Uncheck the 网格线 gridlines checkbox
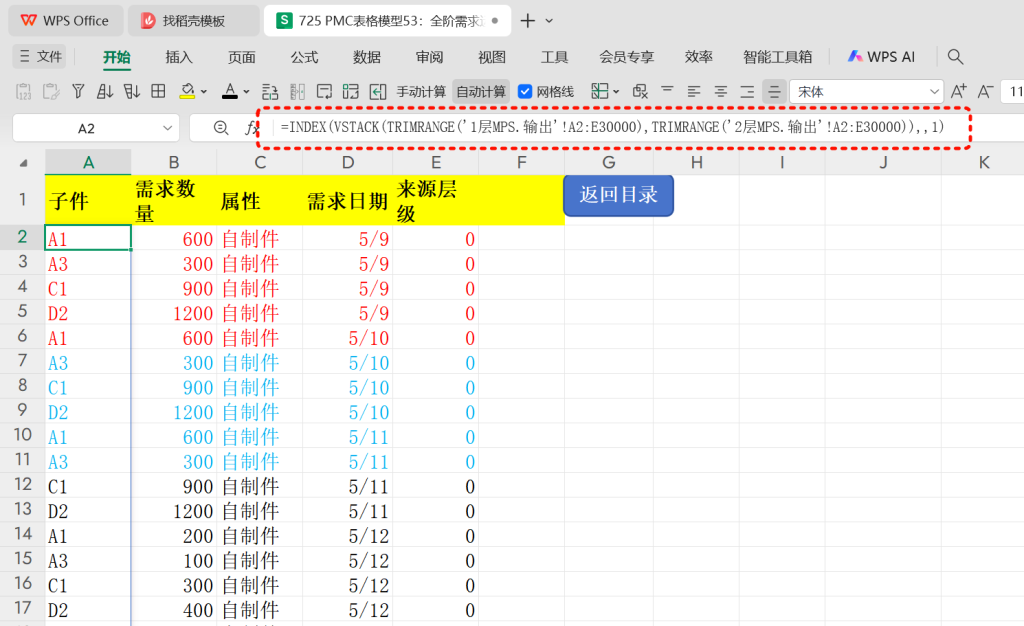Screen dimensions: 1024x626 pyautogui.click(x=525, y=91)
